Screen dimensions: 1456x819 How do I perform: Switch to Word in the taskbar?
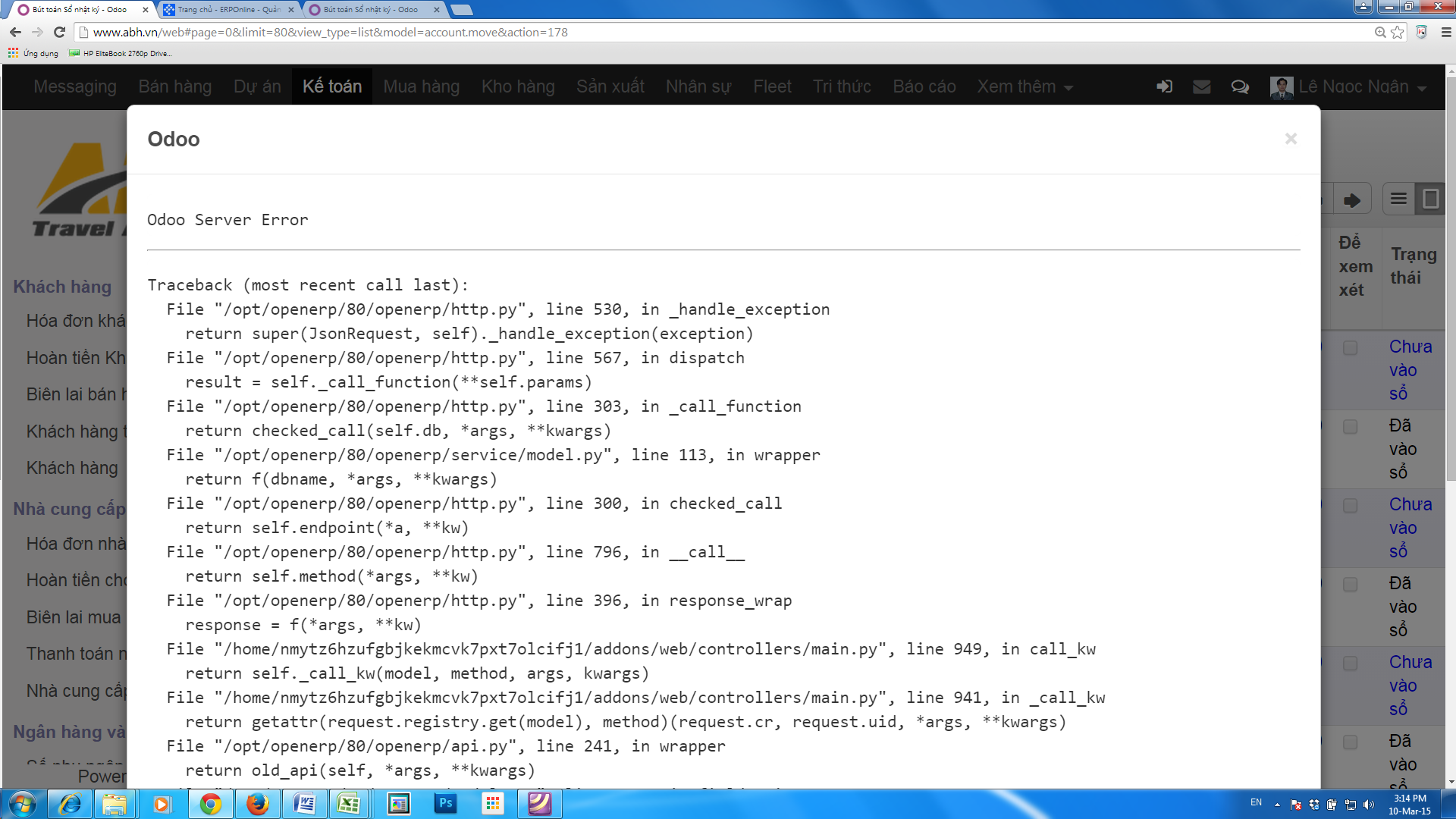click(x=304, y=804)
